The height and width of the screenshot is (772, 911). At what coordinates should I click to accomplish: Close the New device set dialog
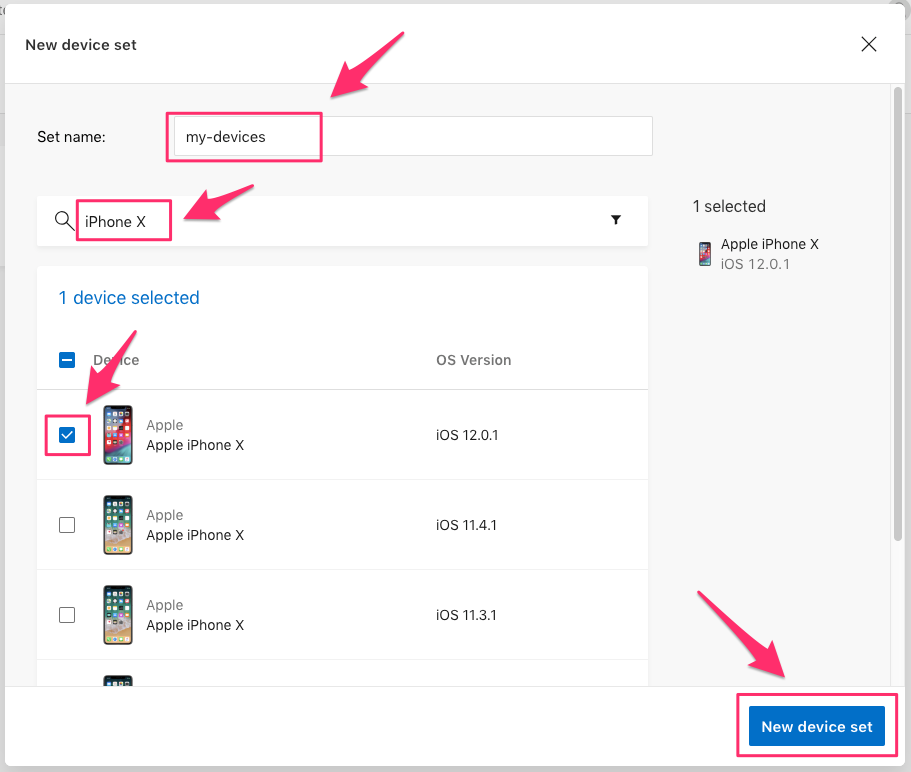869,44
